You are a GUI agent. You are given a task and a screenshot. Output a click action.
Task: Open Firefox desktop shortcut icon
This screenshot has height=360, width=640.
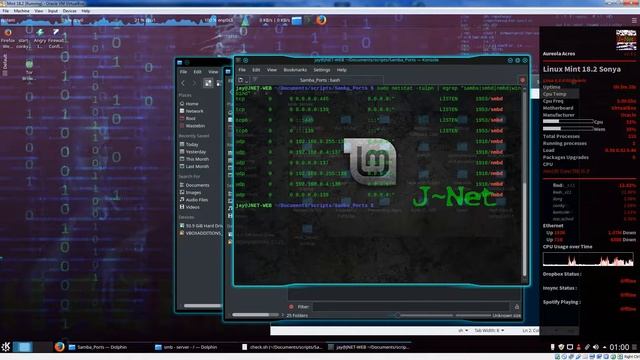tap(8, 33)
